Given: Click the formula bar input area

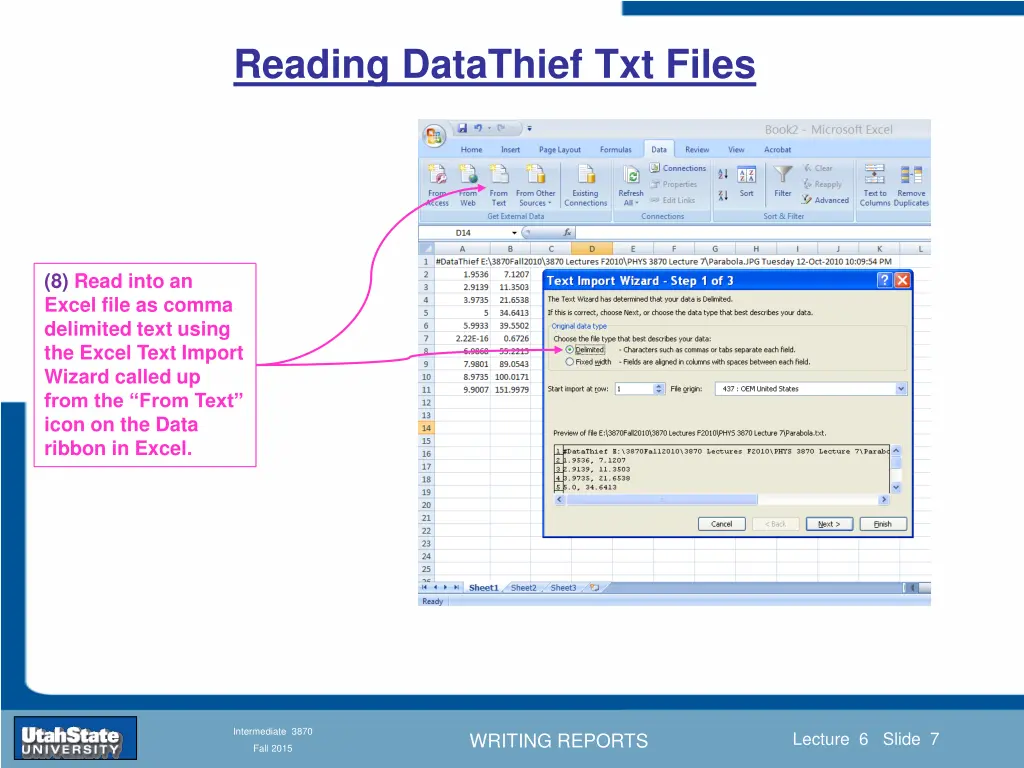Looking at the screenshot, I should click(x=753, y=232).
